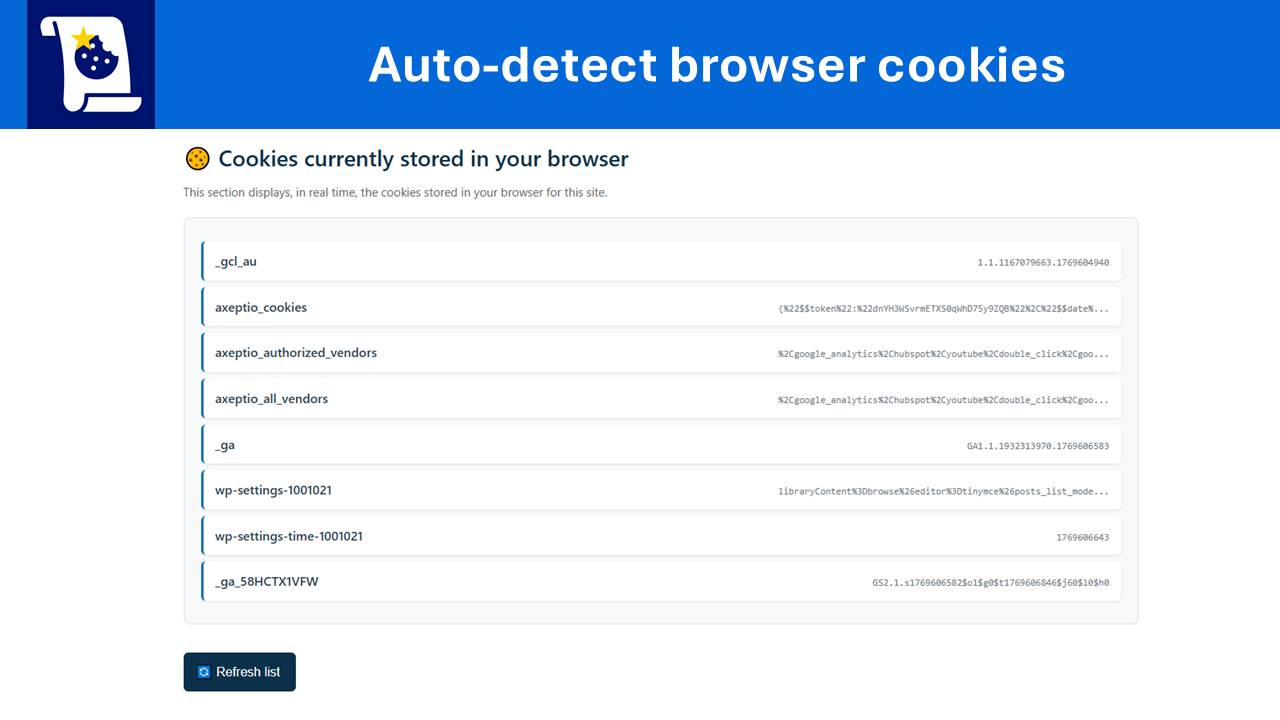This screenshot has height=720, width=1280.
Task: Click the axeptio_cookies token value text
Action: click(x=943, y=309)
